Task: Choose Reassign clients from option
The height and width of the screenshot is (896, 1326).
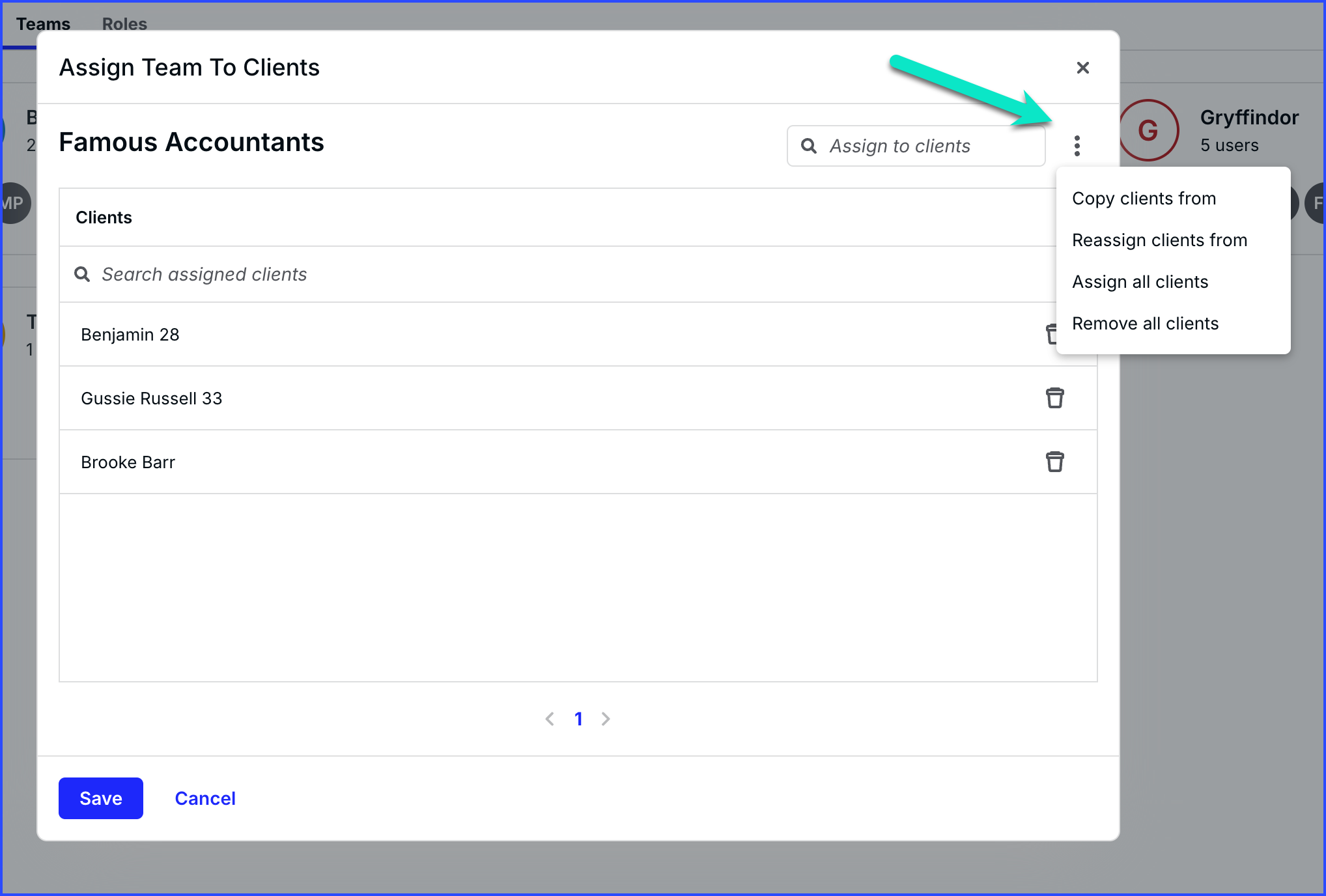Action: coord(1159,240)
